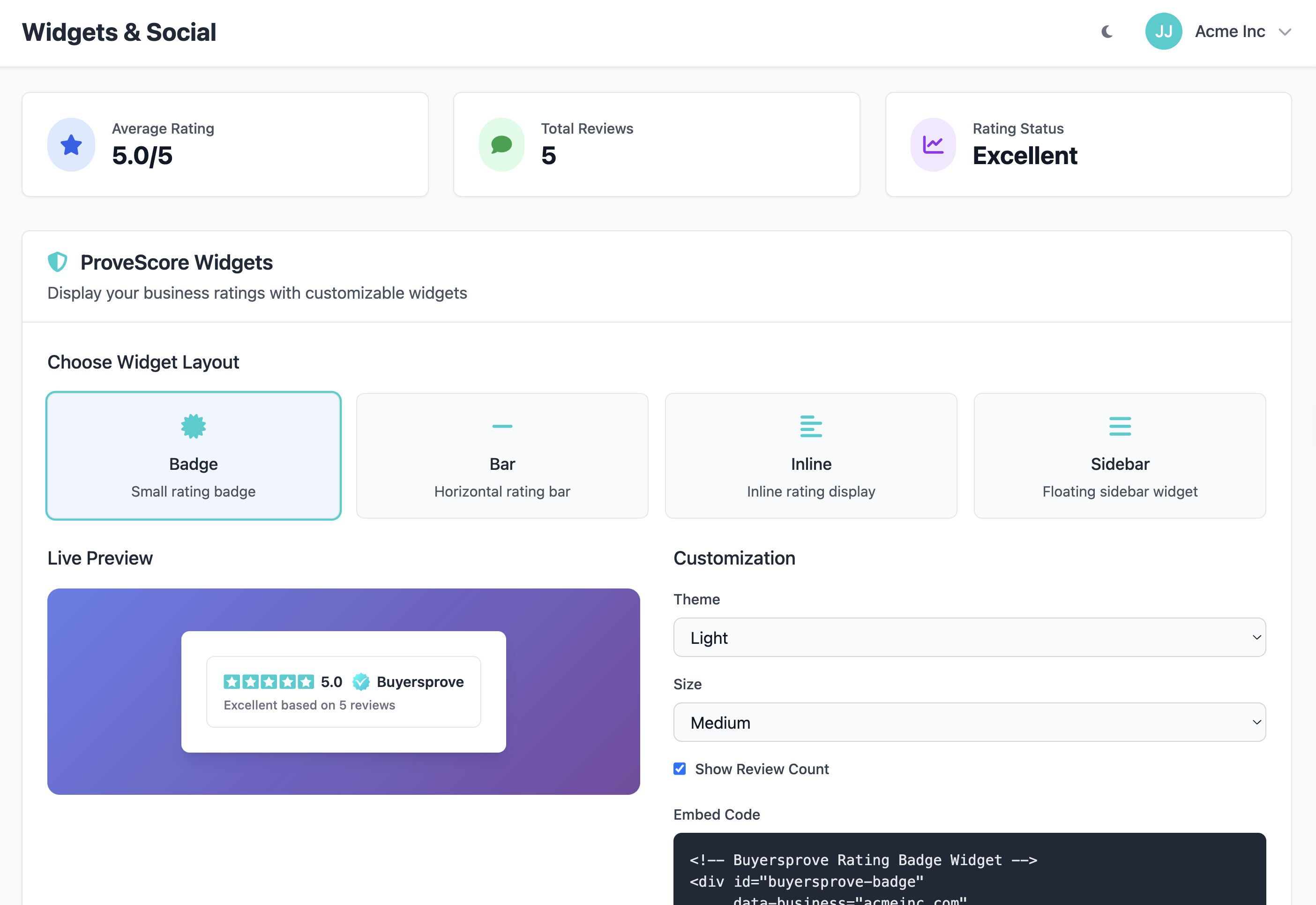Click the ProveScore shield icon
This screenshot has width=1316, height=905.
pos(57,262)
